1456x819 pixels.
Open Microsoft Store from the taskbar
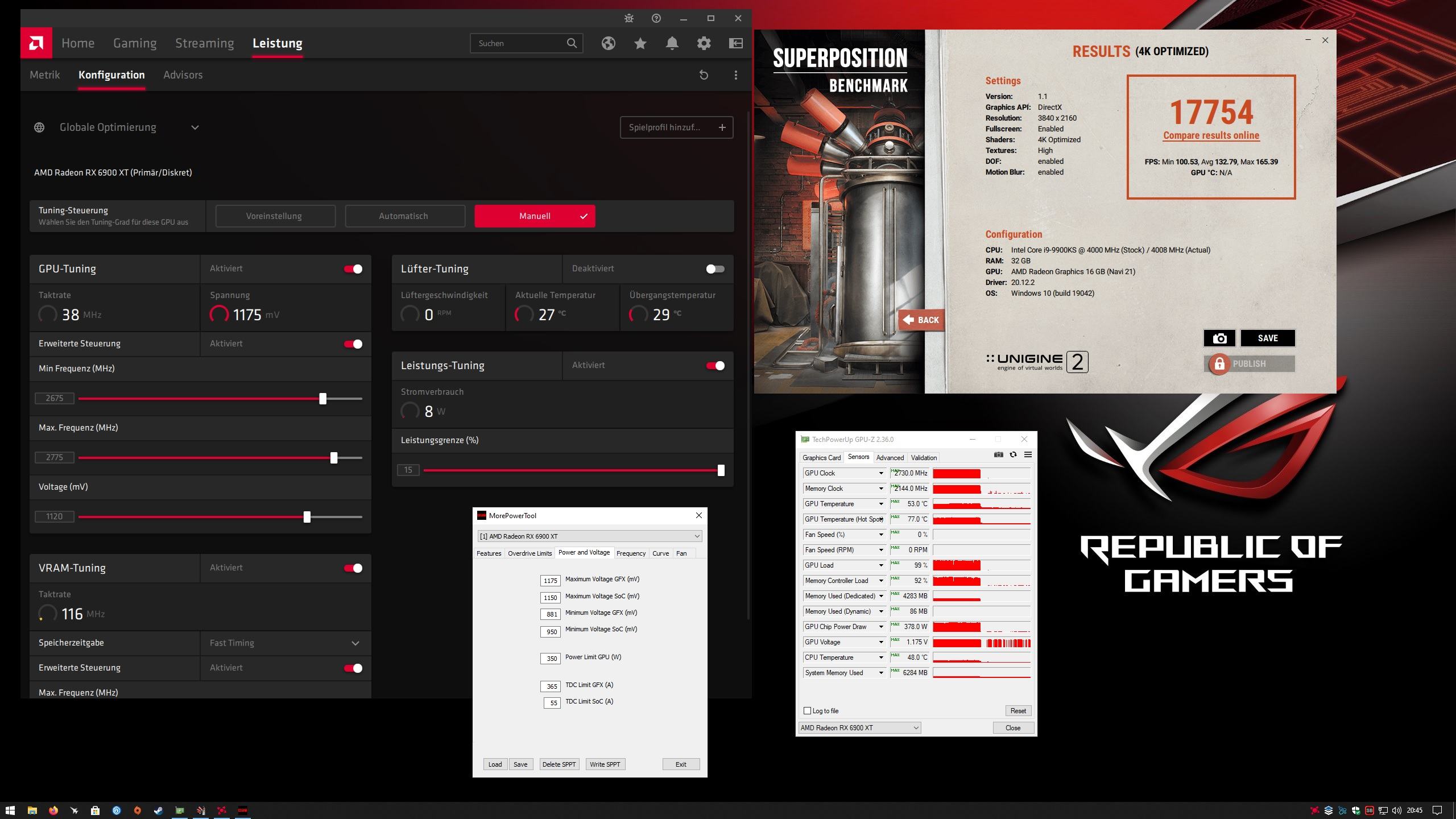click(x=95, y=810)
